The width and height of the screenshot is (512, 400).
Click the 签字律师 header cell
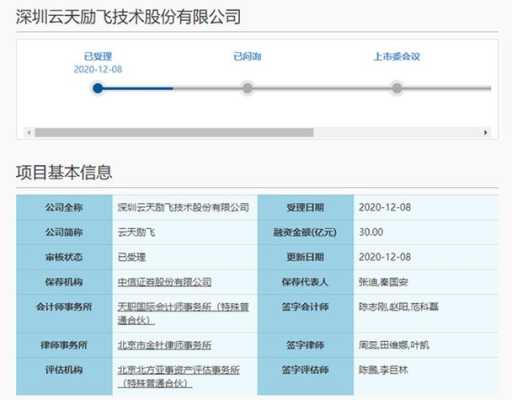click(305, 345)
